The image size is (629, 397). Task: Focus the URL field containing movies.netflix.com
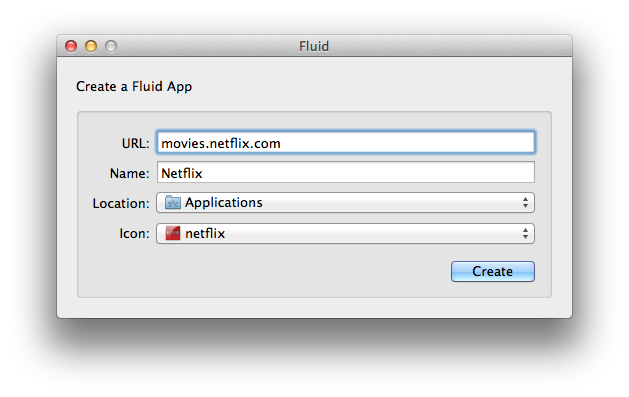346,142
